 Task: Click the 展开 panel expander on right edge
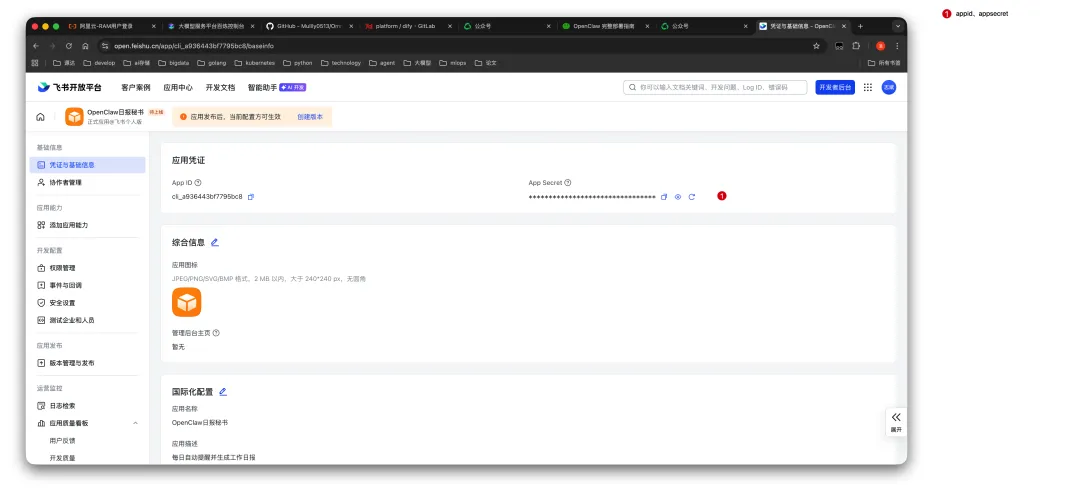(895, 421)
